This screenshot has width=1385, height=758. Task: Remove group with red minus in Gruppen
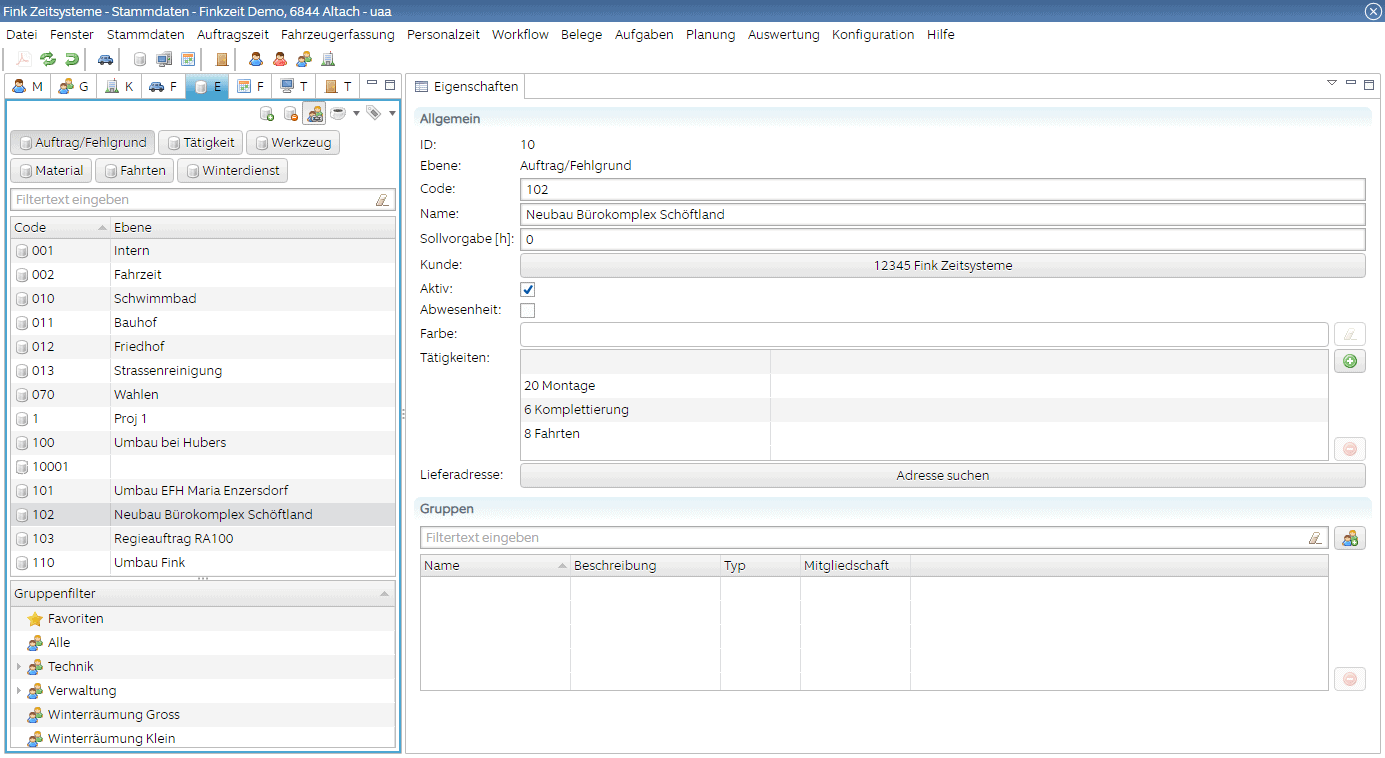(x=1350, y=679)
